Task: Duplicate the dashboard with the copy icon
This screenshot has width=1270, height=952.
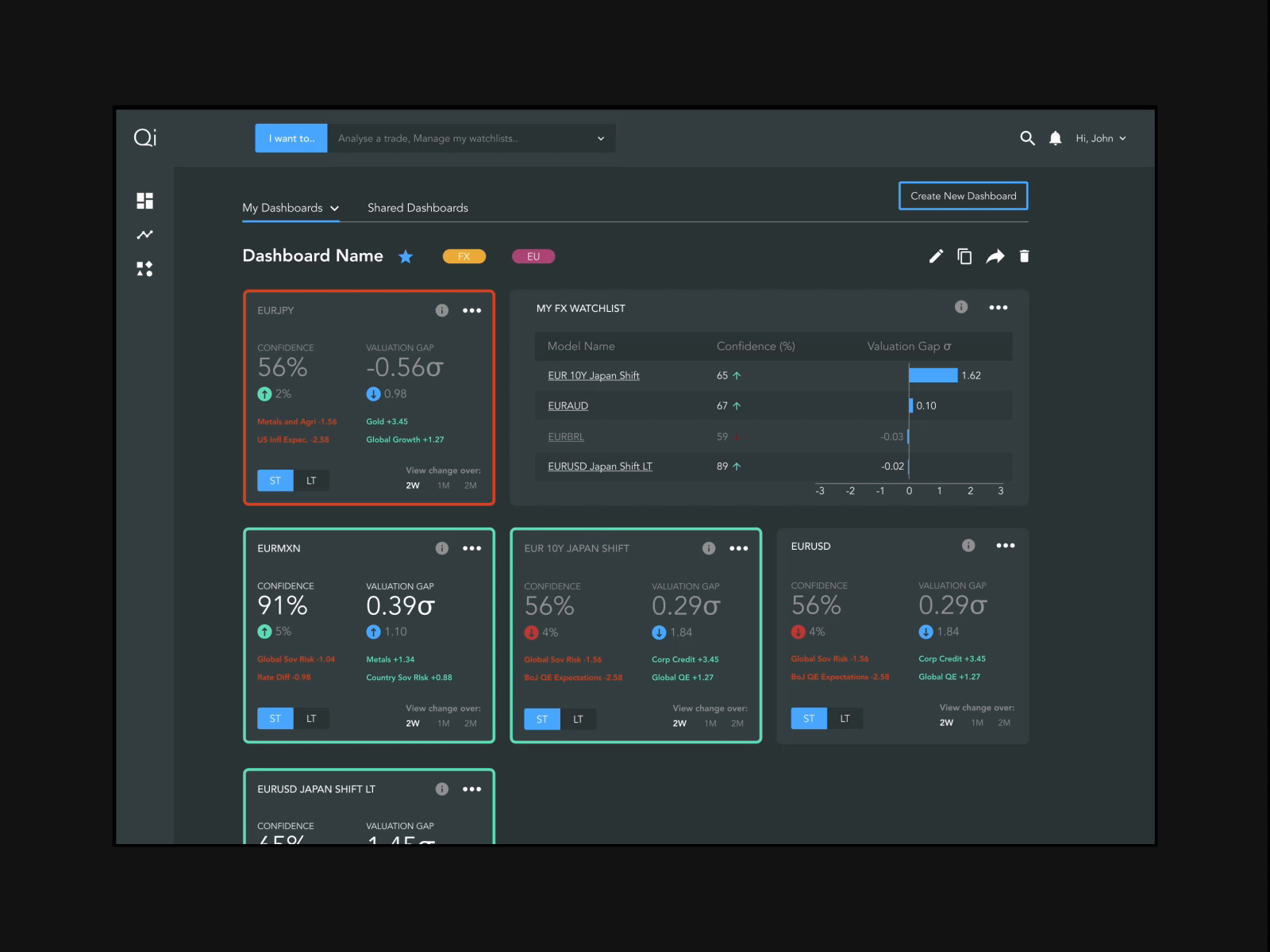Action: [965, 256]
